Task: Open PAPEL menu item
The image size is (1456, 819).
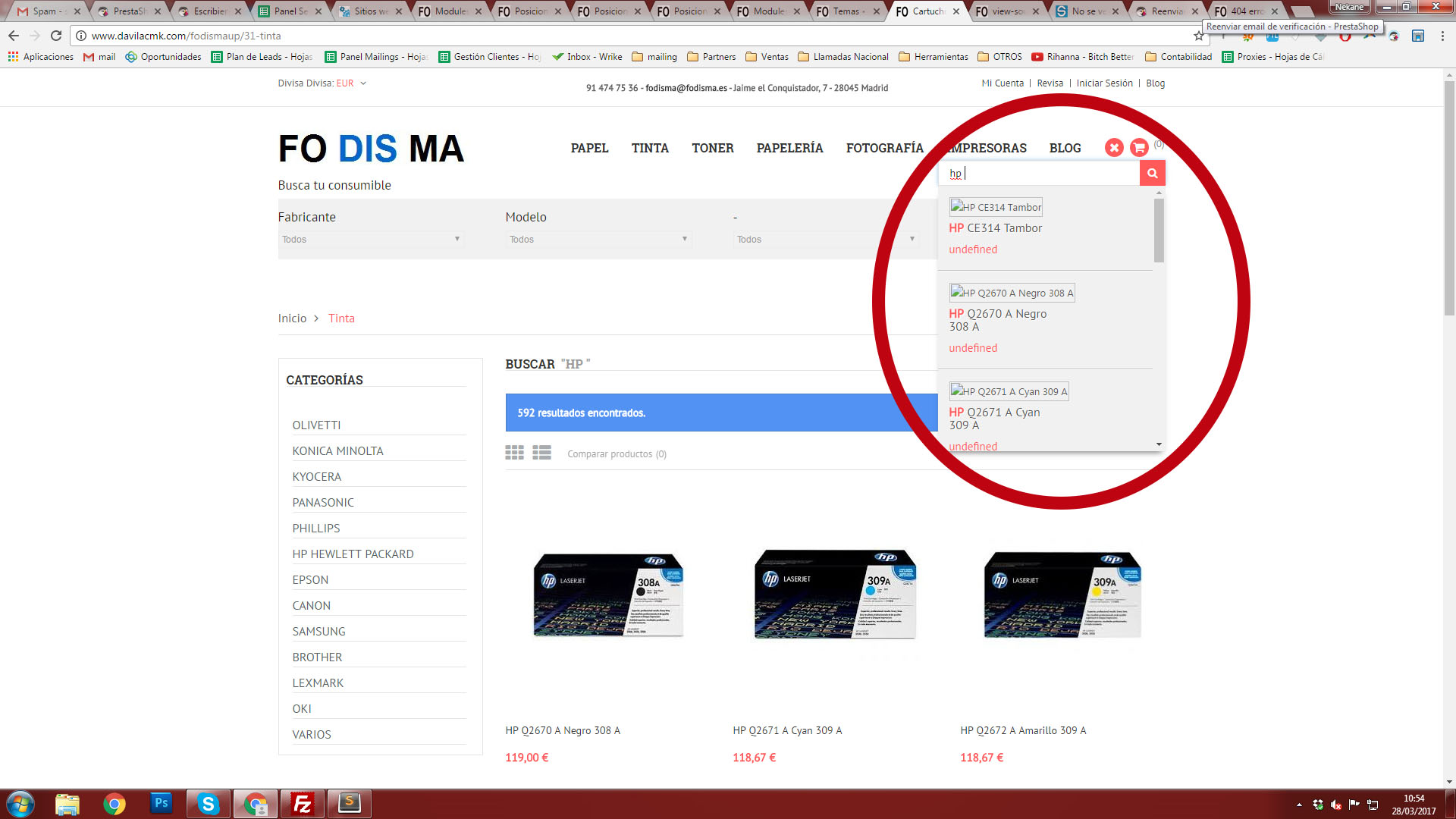Action: coord(589,148)
